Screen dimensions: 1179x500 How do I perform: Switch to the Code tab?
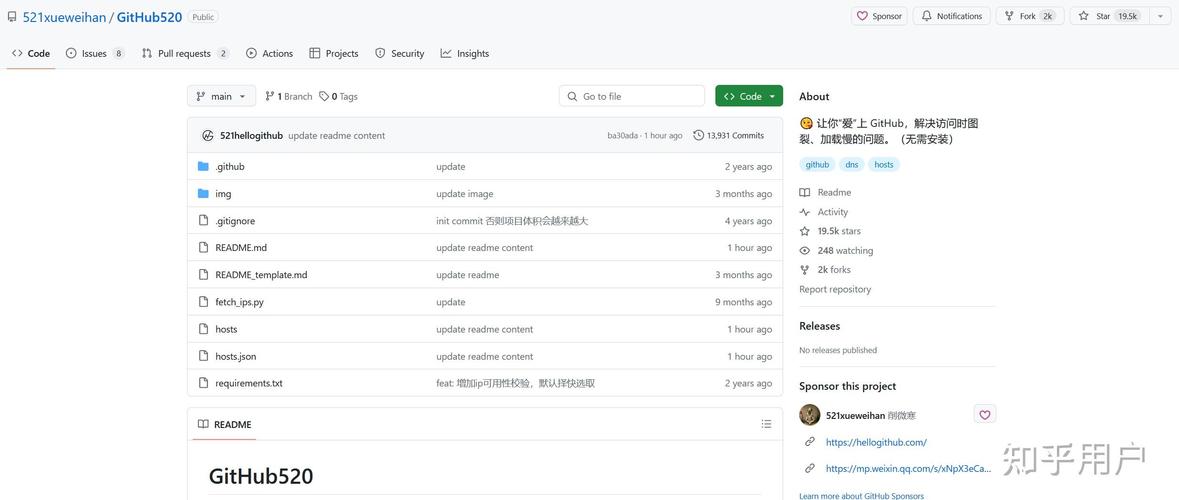click(x=31, y=53)
